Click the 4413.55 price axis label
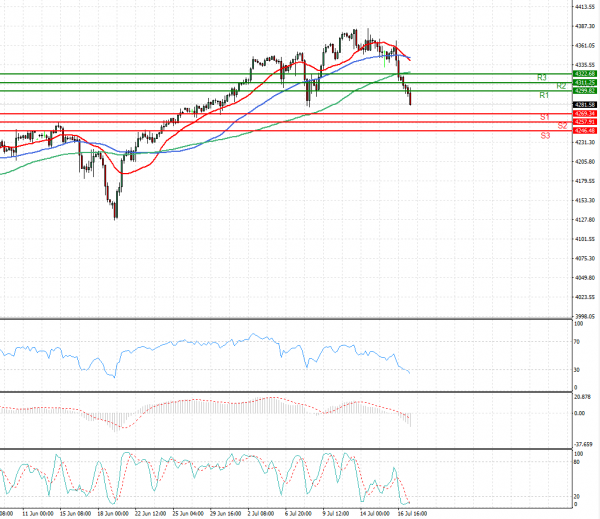The width and height of the screenshot is (600, 519). [x=585, y=7]
